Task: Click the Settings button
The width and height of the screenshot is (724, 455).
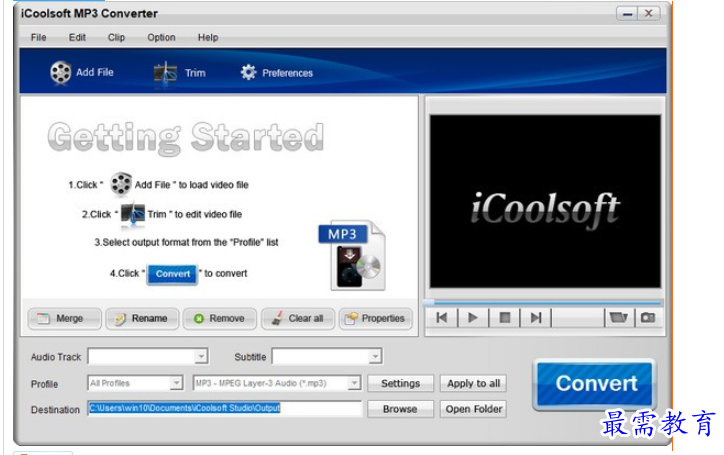Action: pos(400,383)
